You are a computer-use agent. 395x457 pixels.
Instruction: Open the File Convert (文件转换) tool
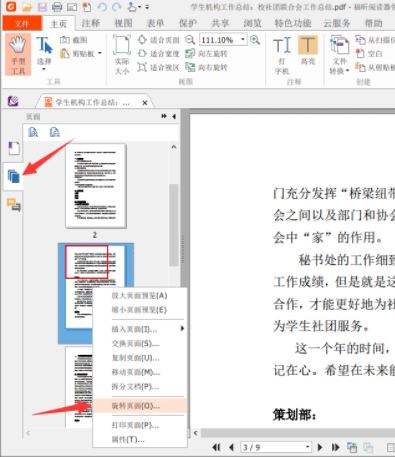tap(339, 55)
